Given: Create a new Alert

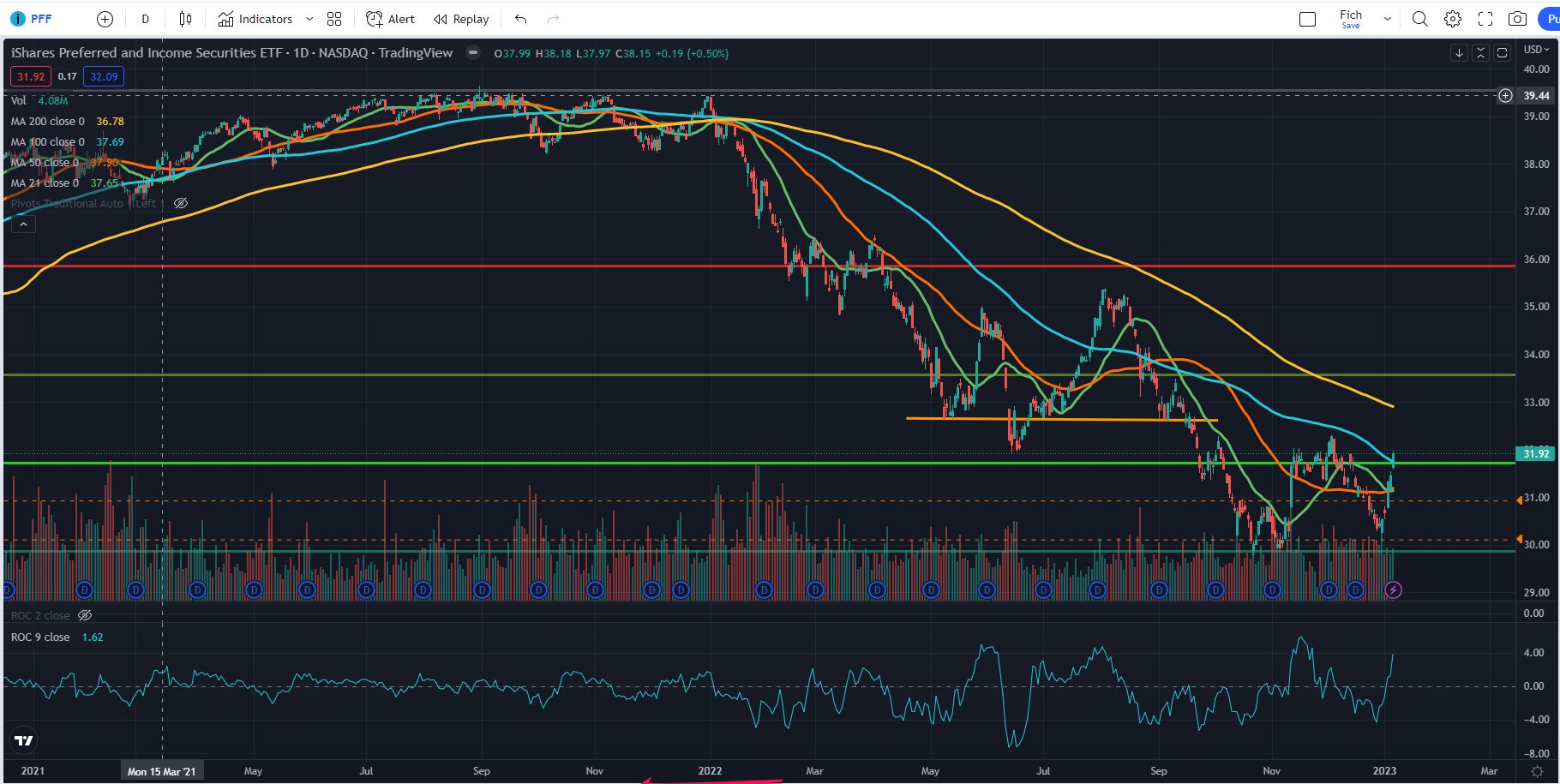Looking at the screenshot, I should 390,19.
